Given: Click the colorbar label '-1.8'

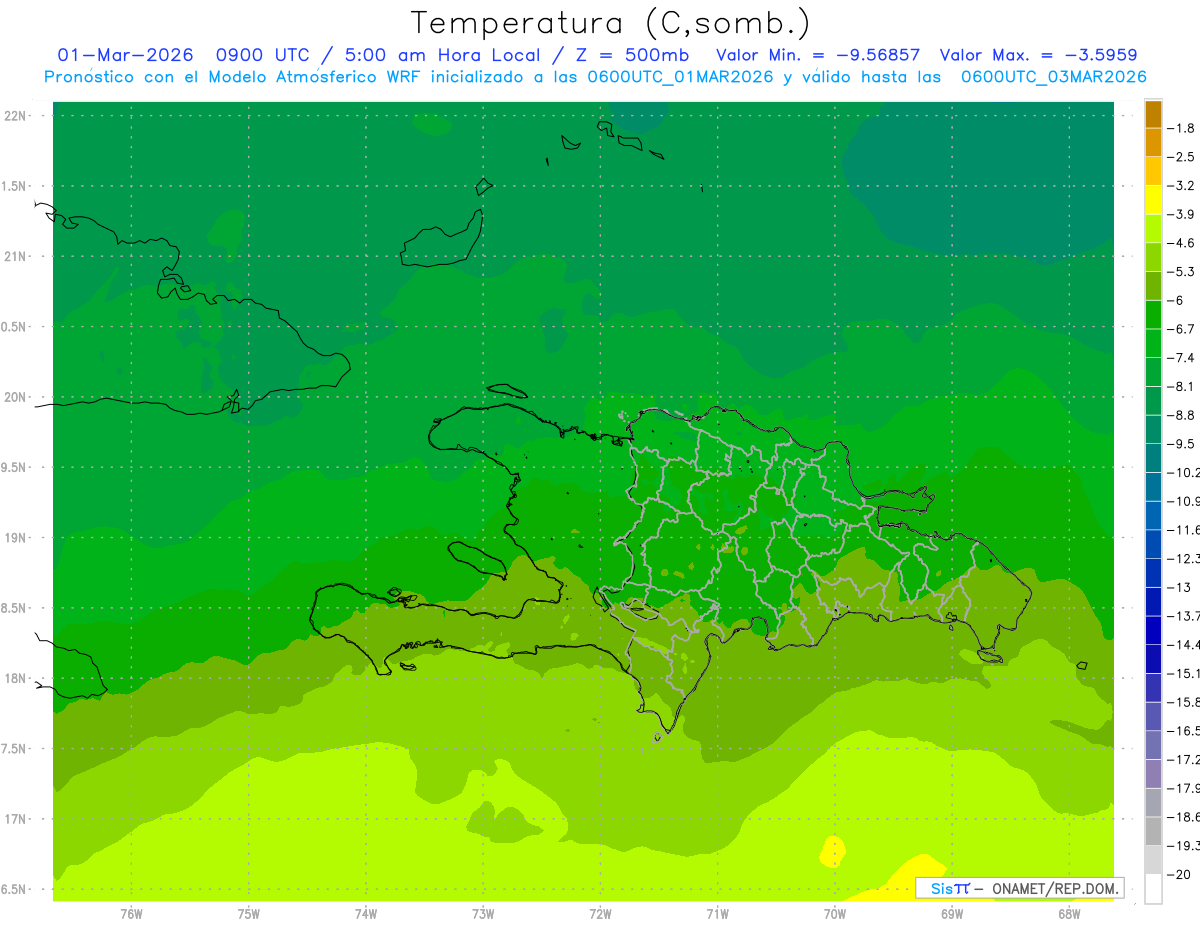Looking at the screenshot, I should (x=1183, y=128).
